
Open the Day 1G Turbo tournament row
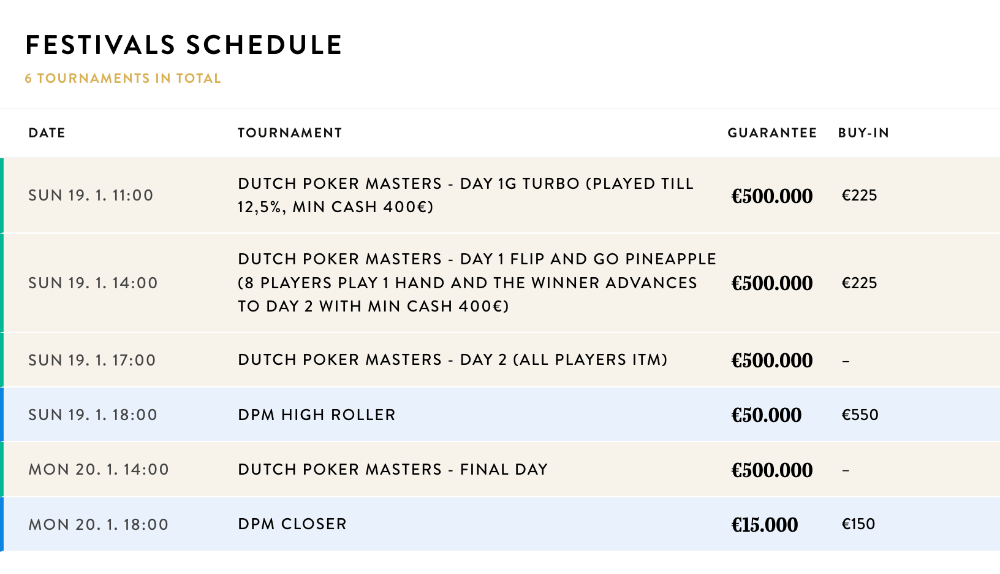point(500,195)
